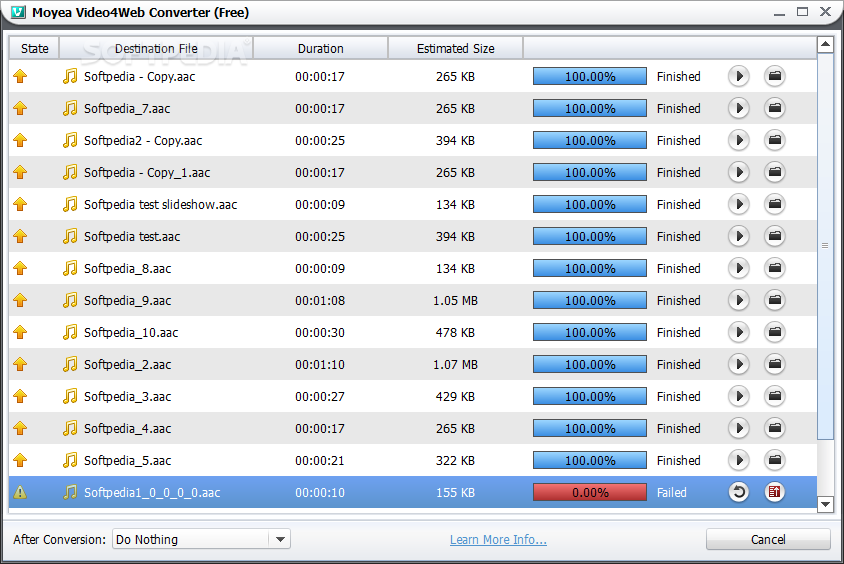This screenshot has height=564, width=844.
Task: Play the Softpedia_7.aac converted file
Action: (x=738, y=108)
